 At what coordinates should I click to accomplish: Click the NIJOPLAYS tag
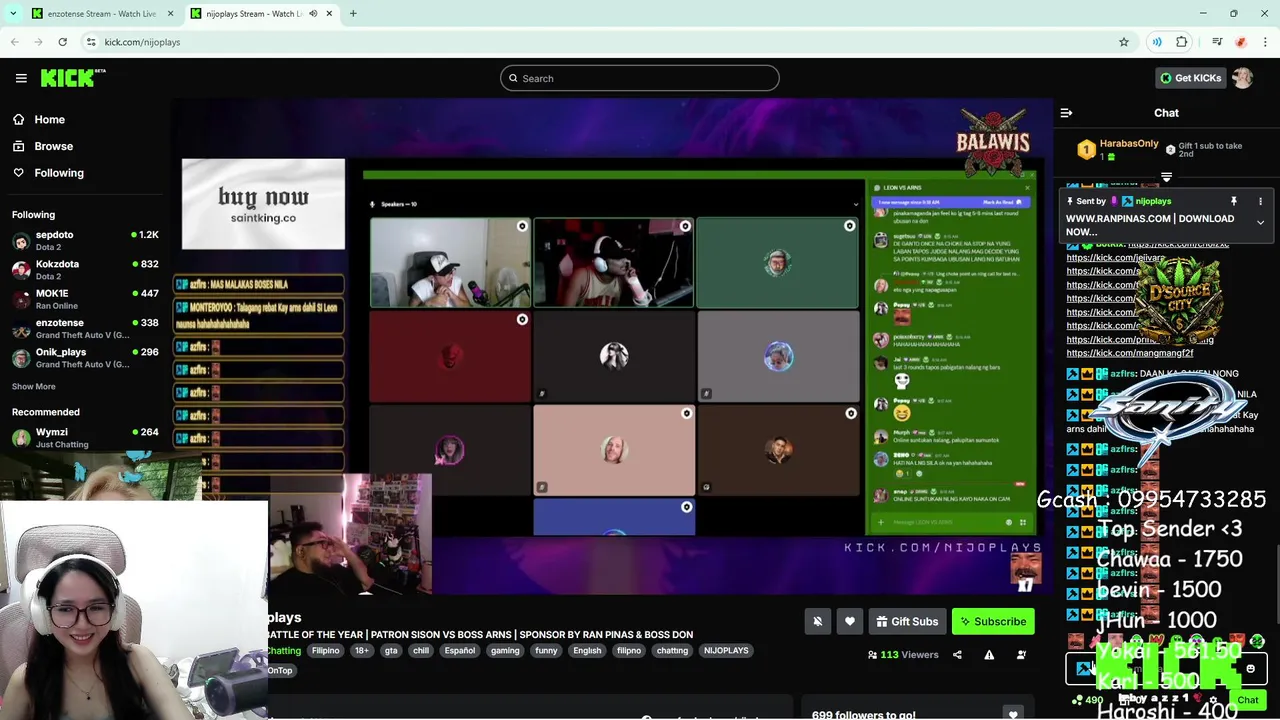pyautogui.click(x=726, y=650)
